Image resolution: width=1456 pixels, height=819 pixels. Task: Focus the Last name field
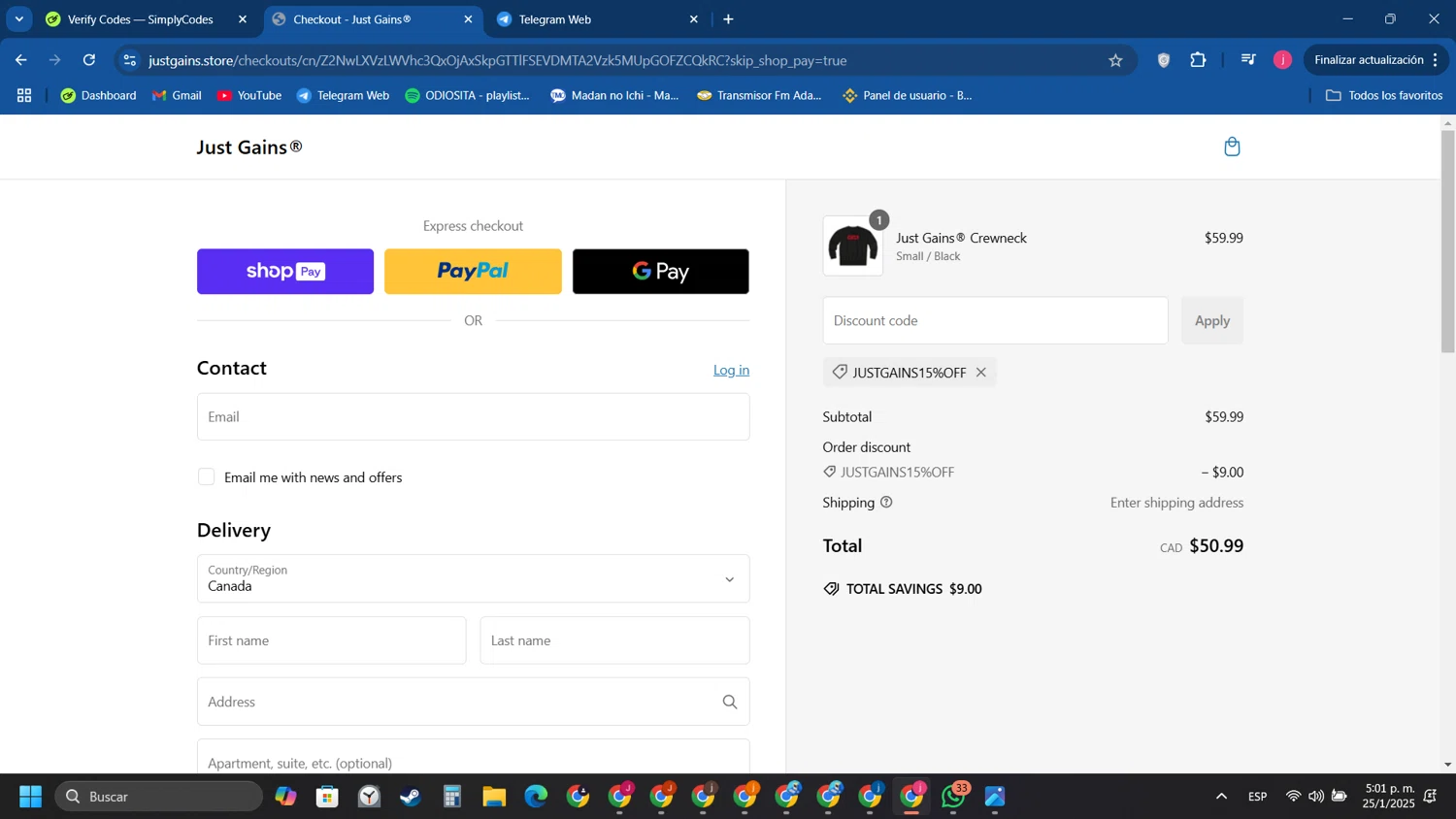click(x=614, y=640)
